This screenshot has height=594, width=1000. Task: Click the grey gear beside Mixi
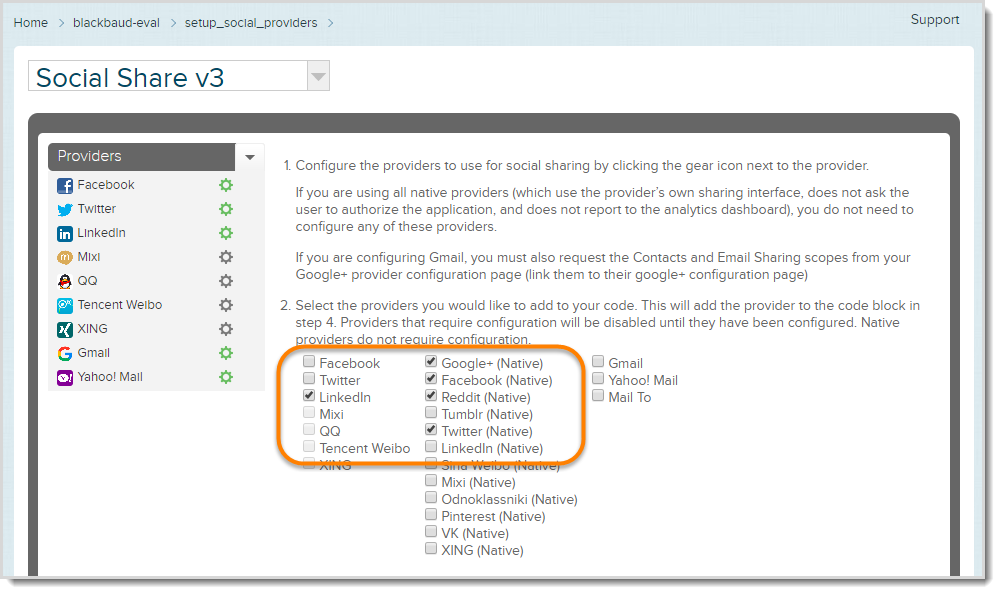tap(226, 257)
